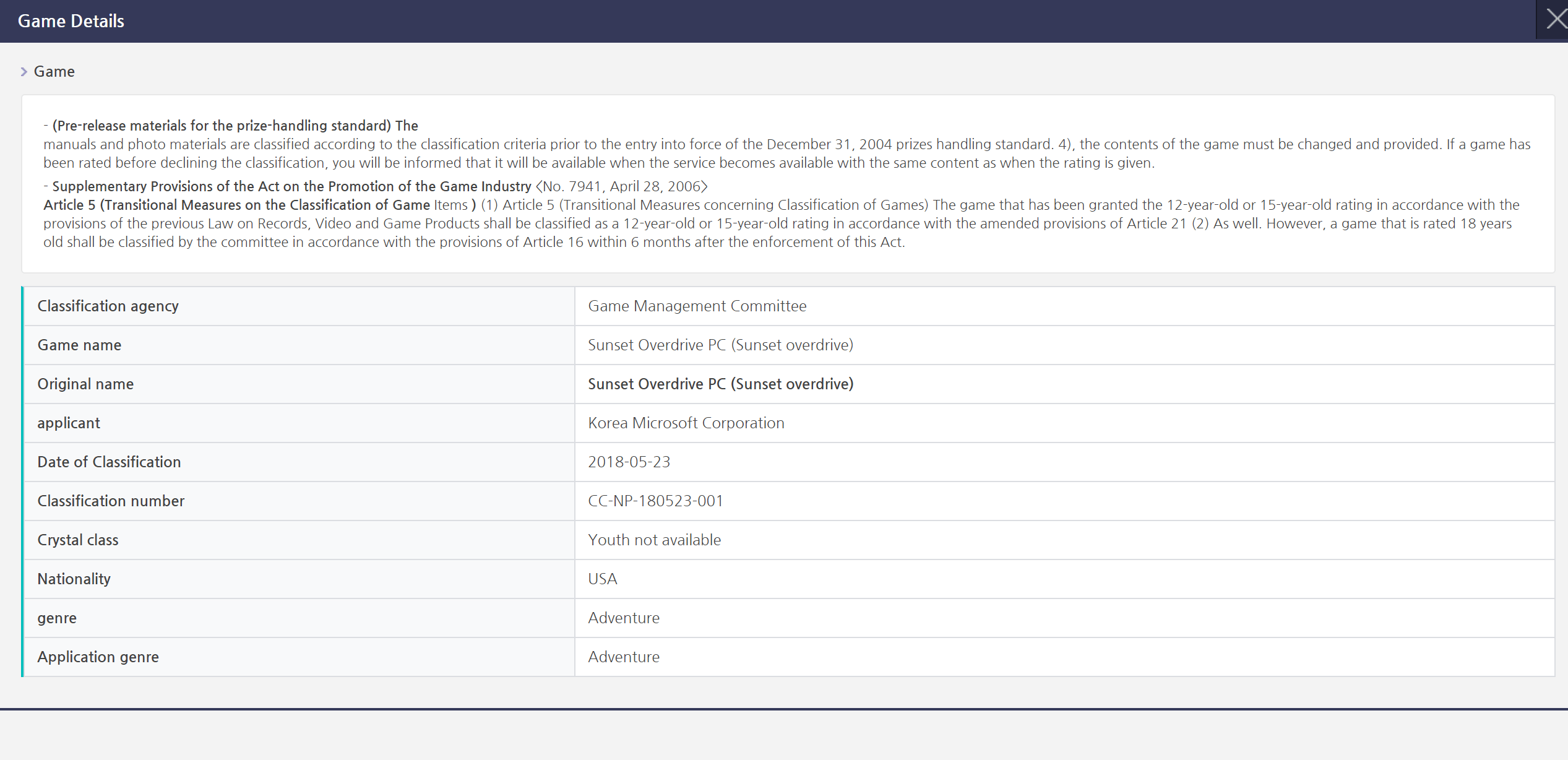This screenshot has height=760, width=1568.
Task: Click the chevron arrow beside Game heading
Action: 24,72
